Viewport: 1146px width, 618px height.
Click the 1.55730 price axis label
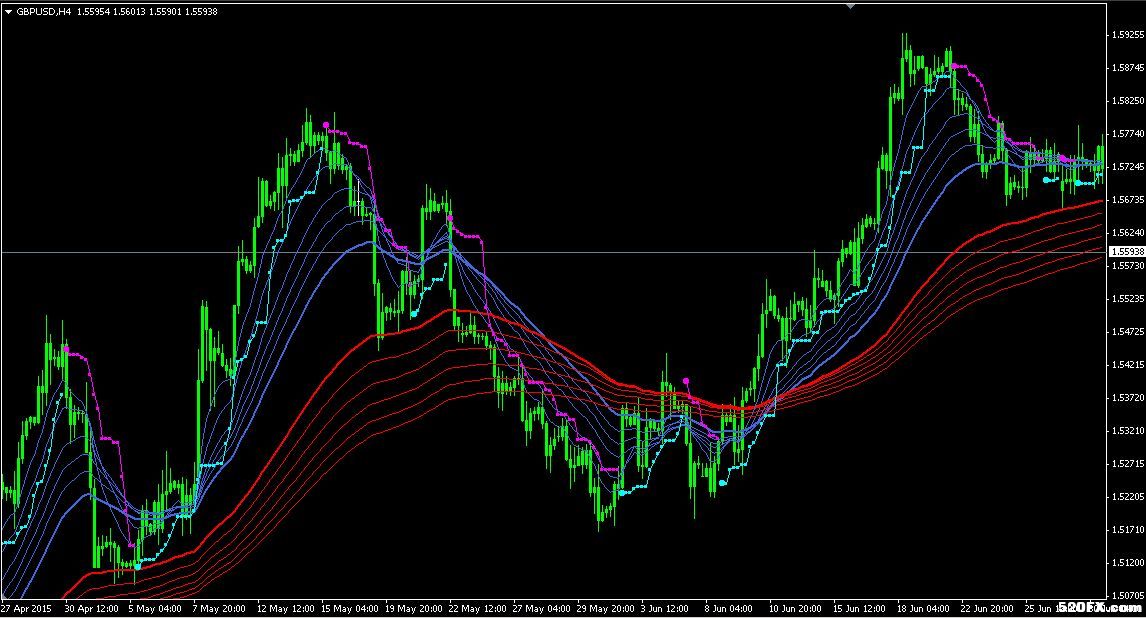1128,266
